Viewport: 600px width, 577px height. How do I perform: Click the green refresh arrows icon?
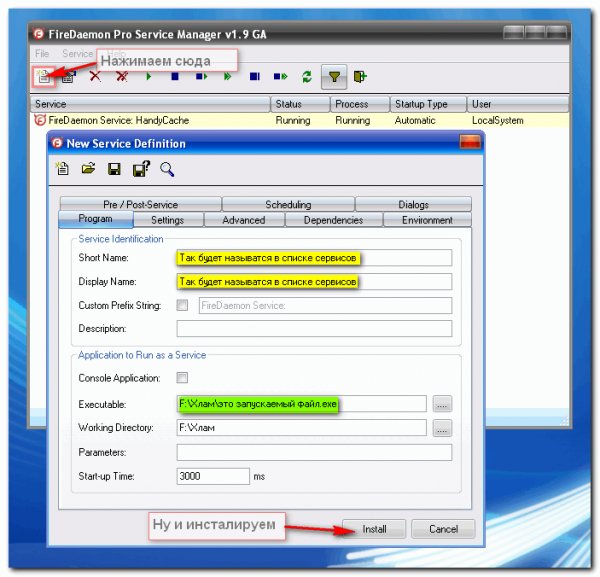(307, 77)
